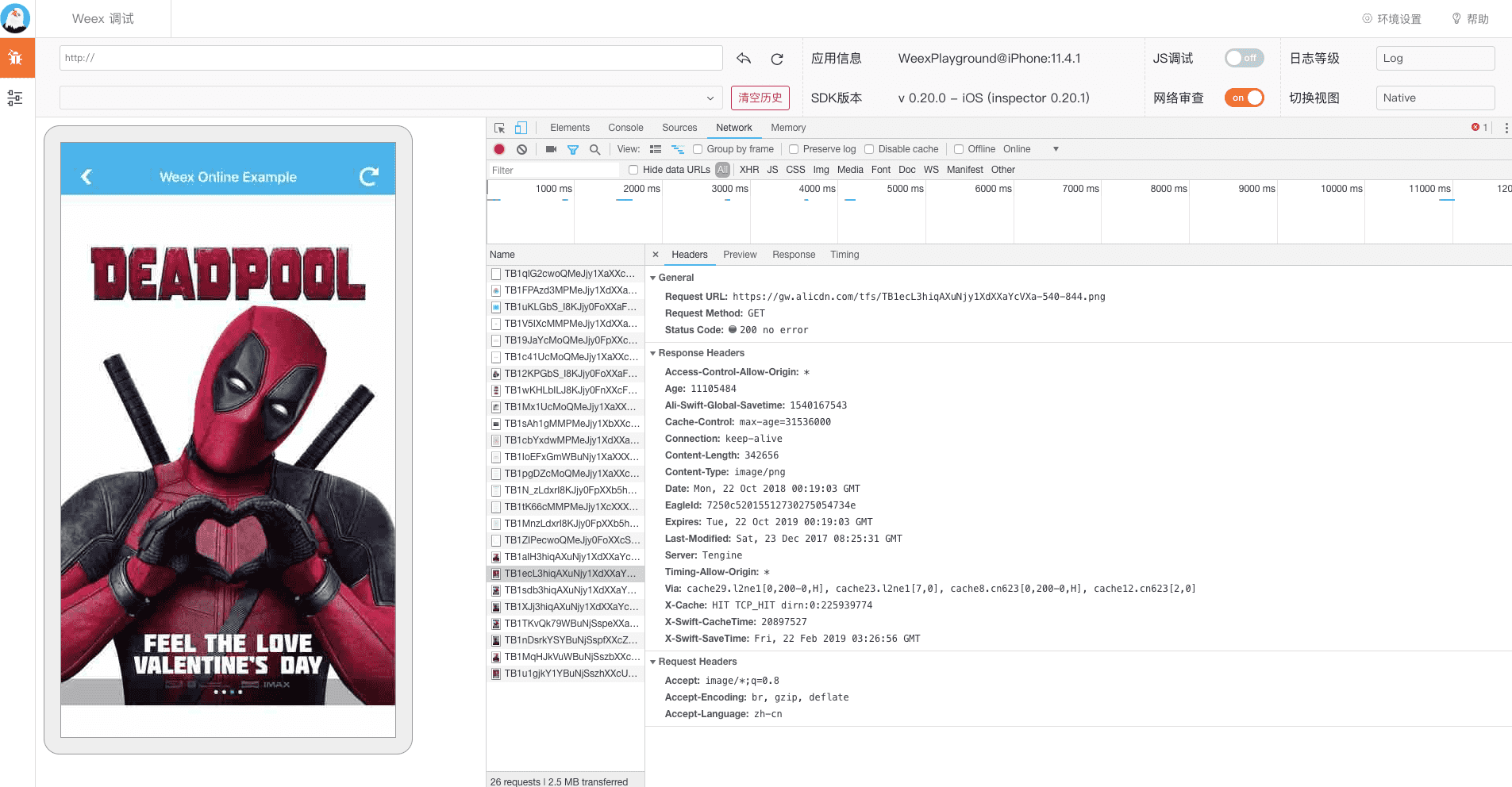Click the Weex eagle logo
The image size is (1512, 787).
16,18
